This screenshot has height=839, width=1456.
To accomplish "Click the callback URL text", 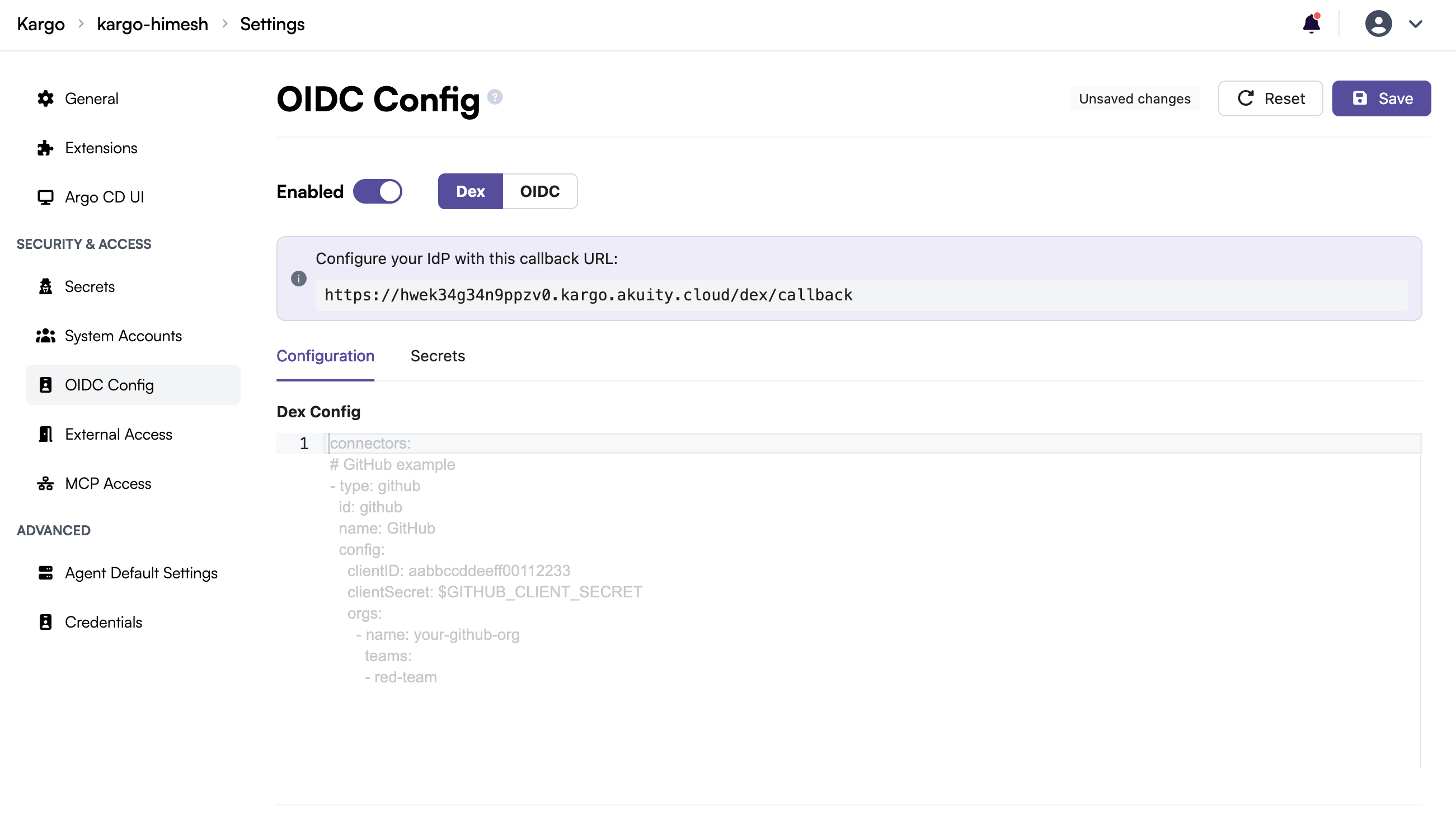I will pyautogui.click(x=589, y=295).
